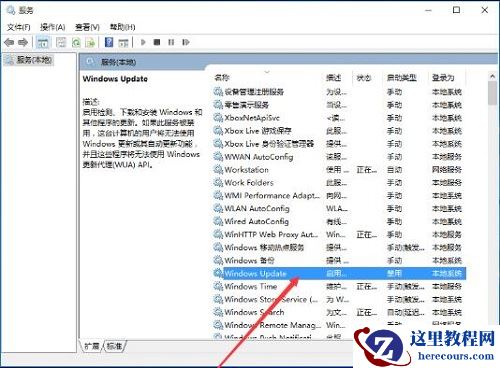Screen dimensions: 500x368
Task: Click the gear icon beside WWAN AutoConfig
Action: tap(218, 157)
